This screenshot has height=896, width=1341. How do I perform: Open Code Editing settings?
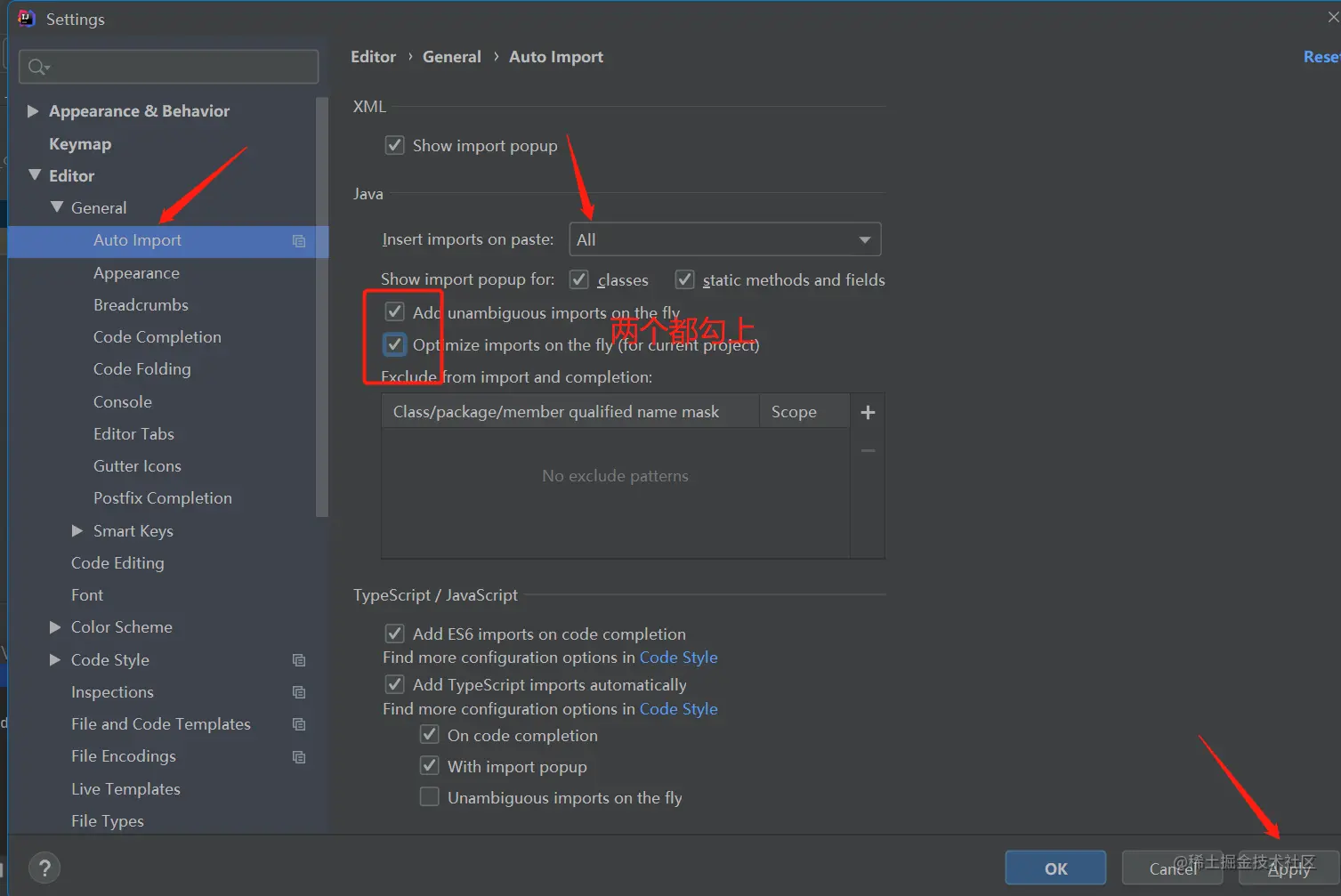117,563
